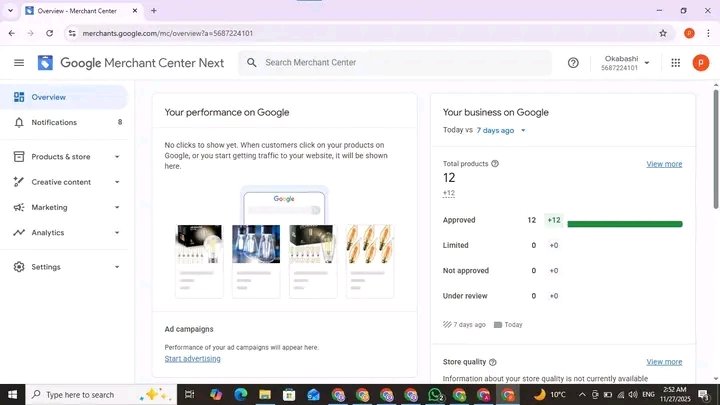The height and width of the screenshot is (405, 720).
Task: Show hidden system tray icons
Action: point(582,394)
